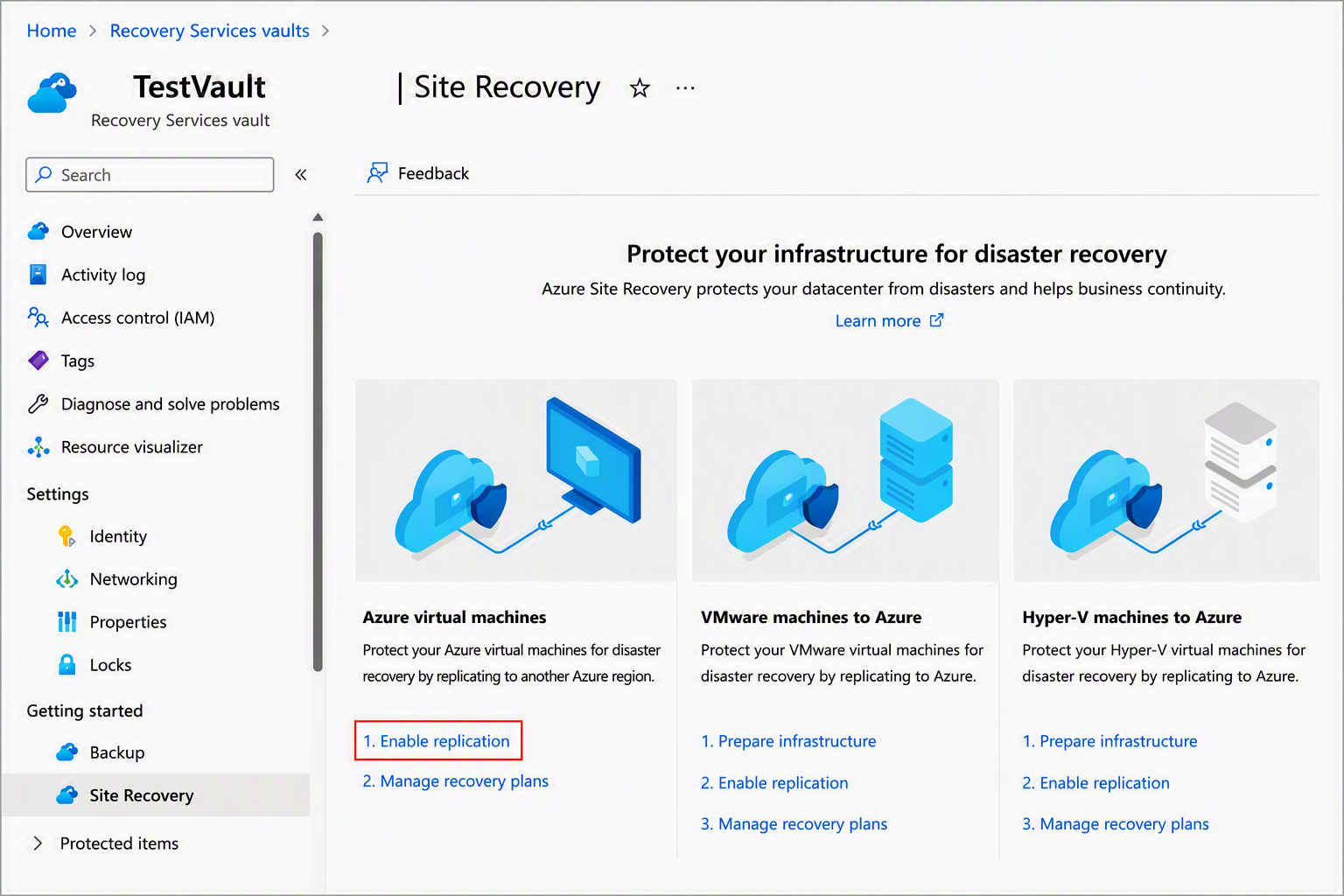Viewport: 1344px width, 896px height.
Task: Click the Resource visualizer icon
Action: pyautogui.click(x=38, y=447)
